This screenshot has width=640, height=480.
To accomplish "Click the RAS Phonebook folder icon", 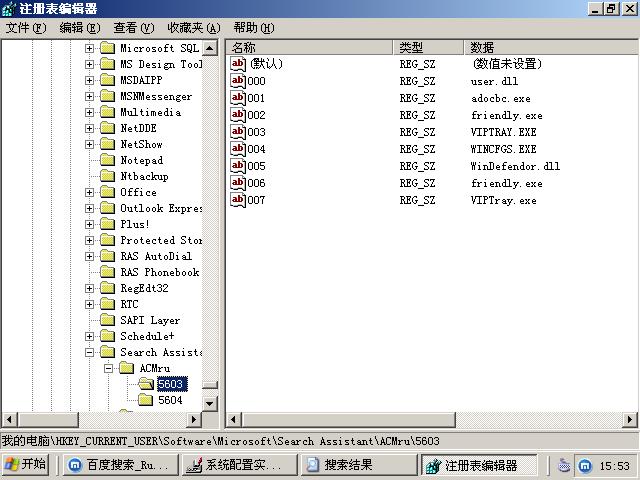I will coord(107,272).
